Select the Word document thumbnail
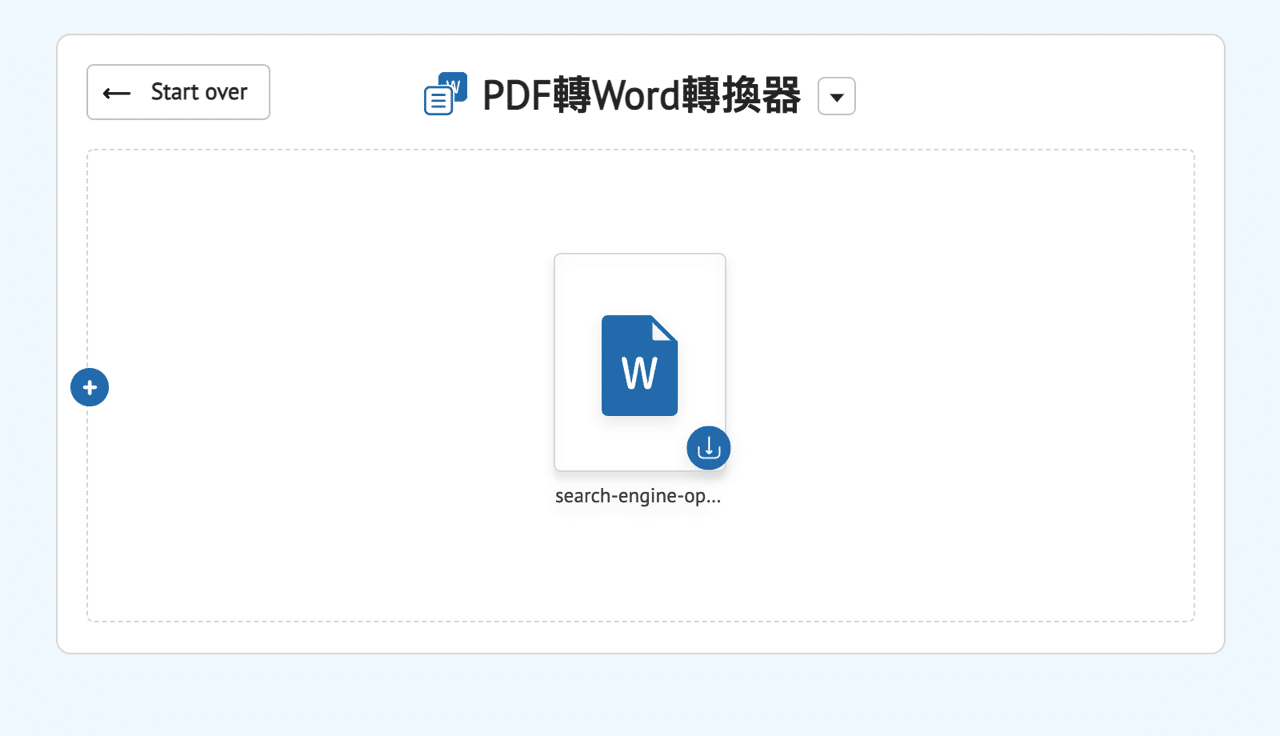 click(640, 362)
